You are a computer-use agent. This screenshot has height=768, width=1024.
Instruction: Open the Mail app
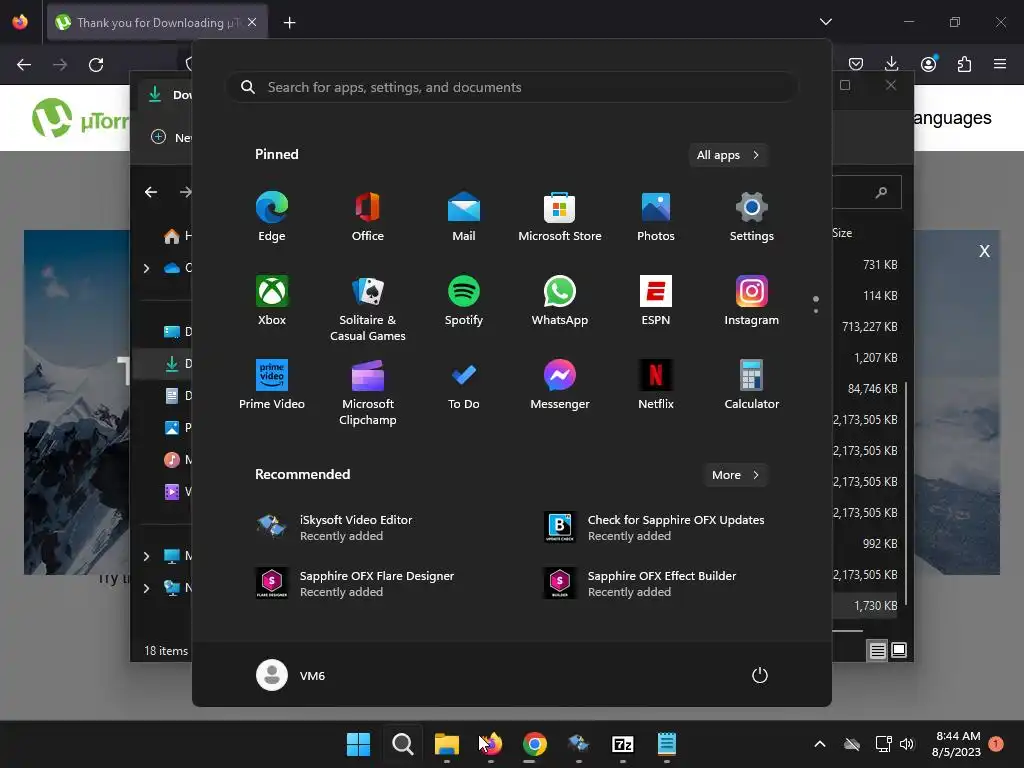coord(464,217)
